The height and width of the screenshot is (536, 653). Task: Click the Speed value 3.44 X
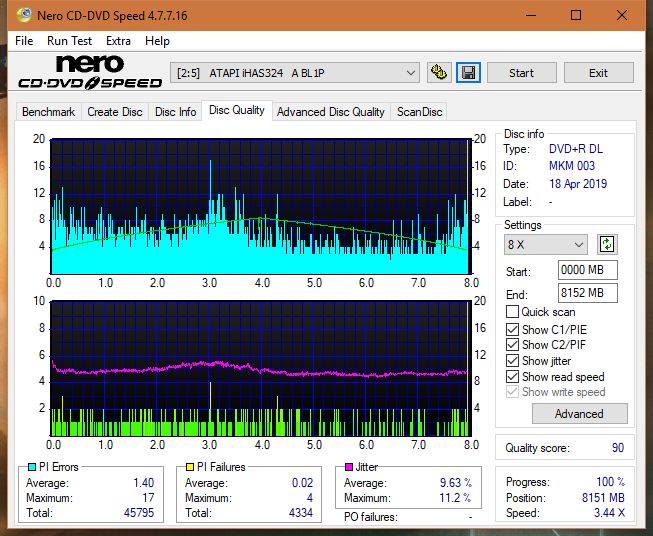(609, 513)
